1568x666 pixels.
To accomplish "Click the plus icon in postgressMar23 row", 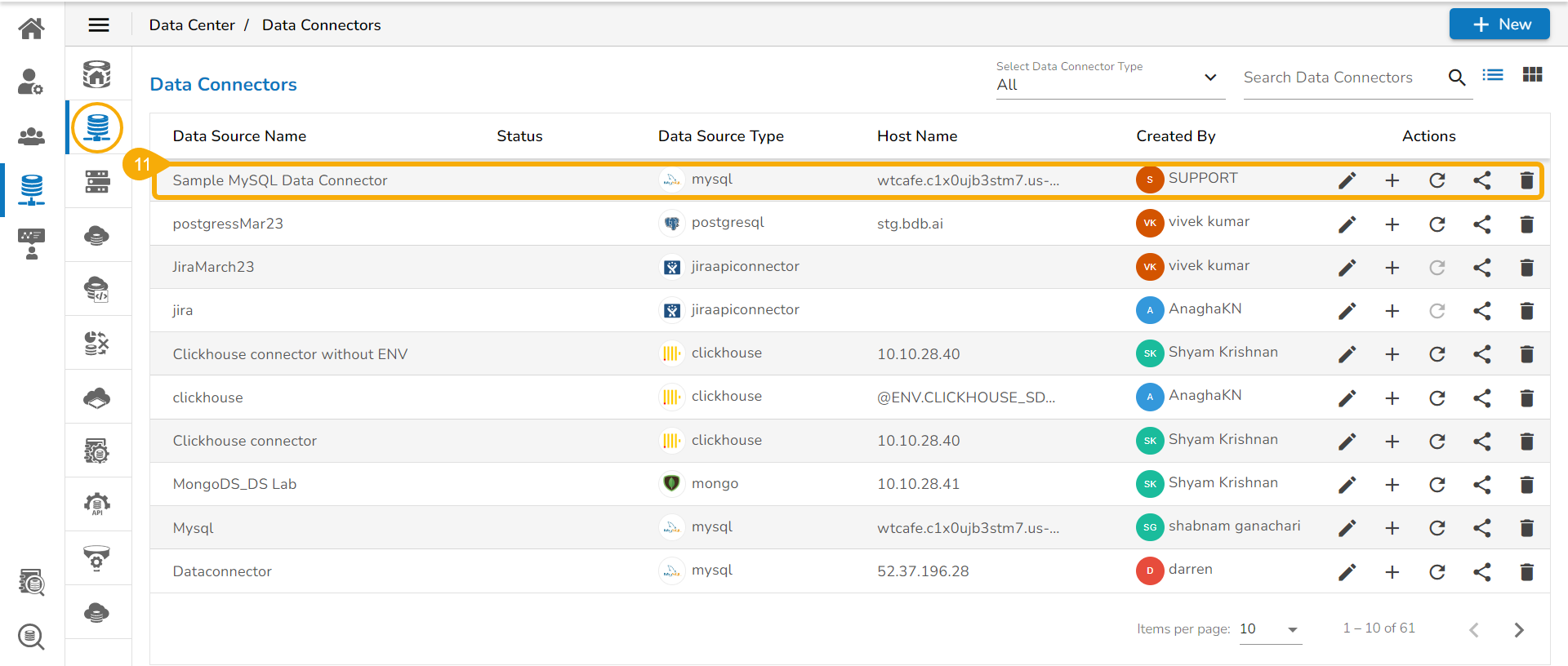I will 1392,224.
